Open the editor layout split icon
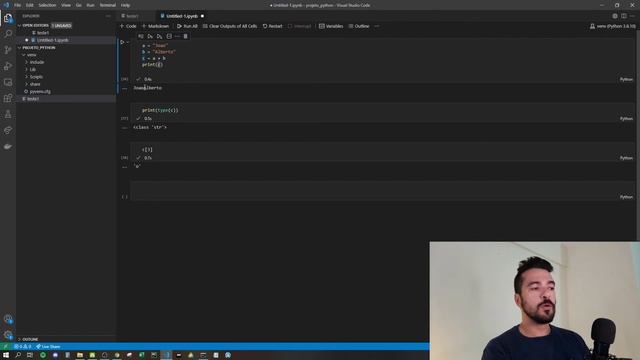The image size is (640, 360). [624, 16]
